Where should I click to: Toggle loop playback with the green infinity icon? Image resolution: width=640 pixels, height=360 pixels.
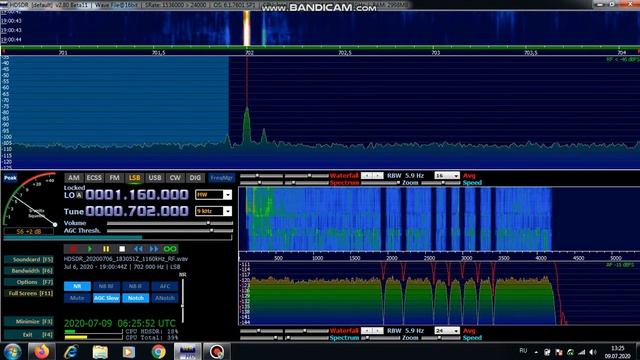tap(170, 249)
